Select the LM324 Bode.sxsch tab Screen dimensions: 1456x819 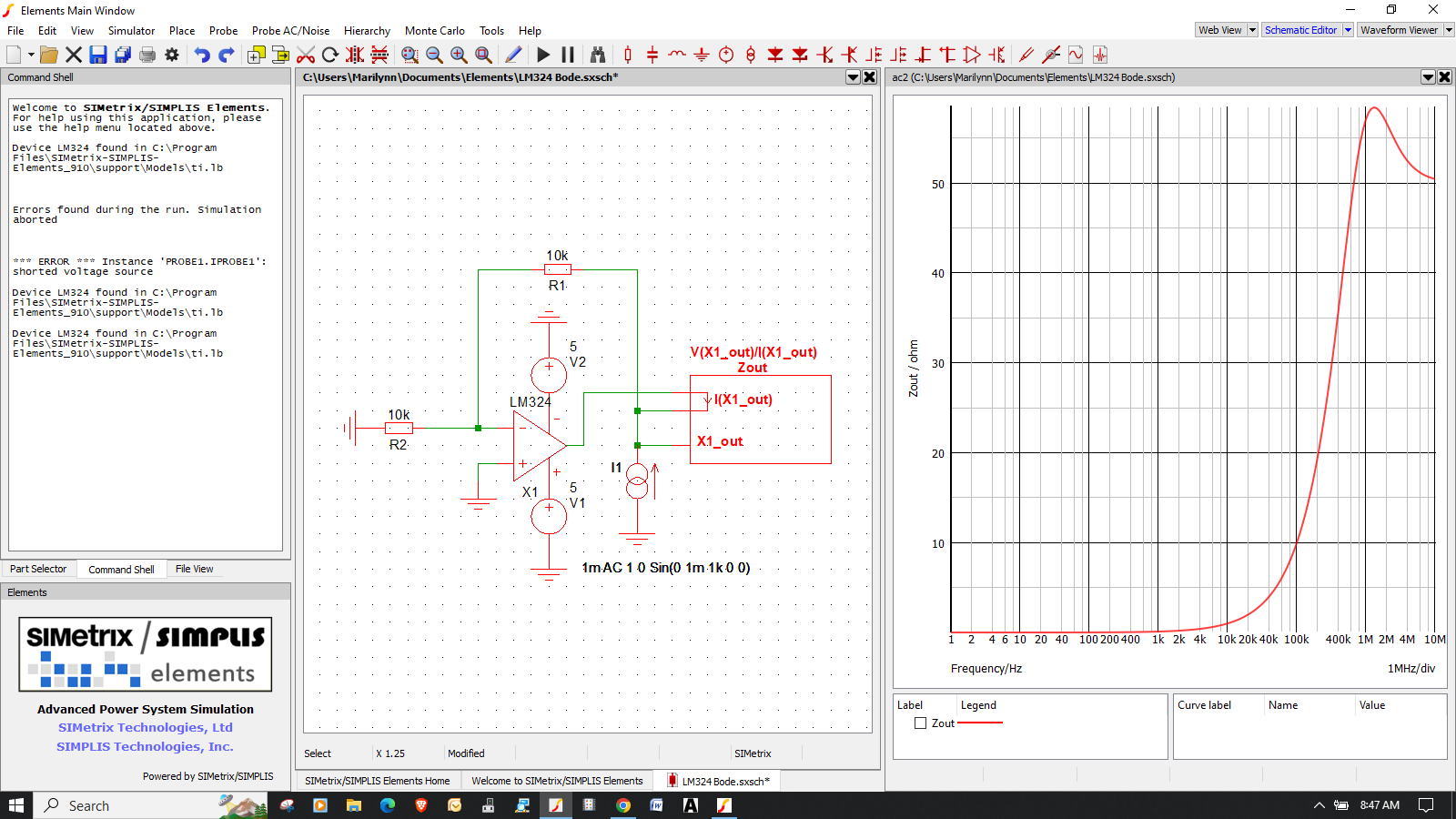[x=719, y=781]
